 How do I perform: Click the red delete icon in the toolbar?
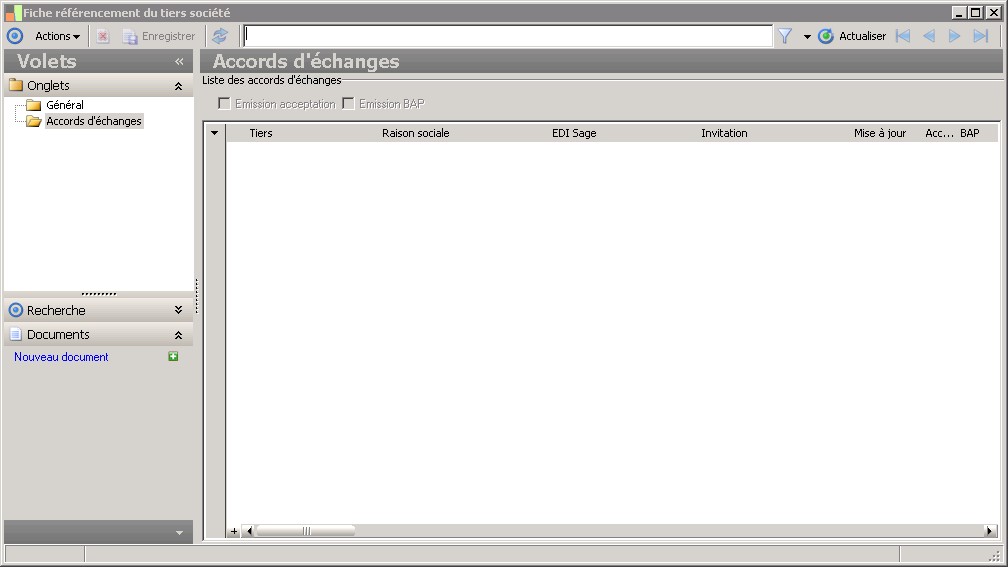click(x=103, y=36)
